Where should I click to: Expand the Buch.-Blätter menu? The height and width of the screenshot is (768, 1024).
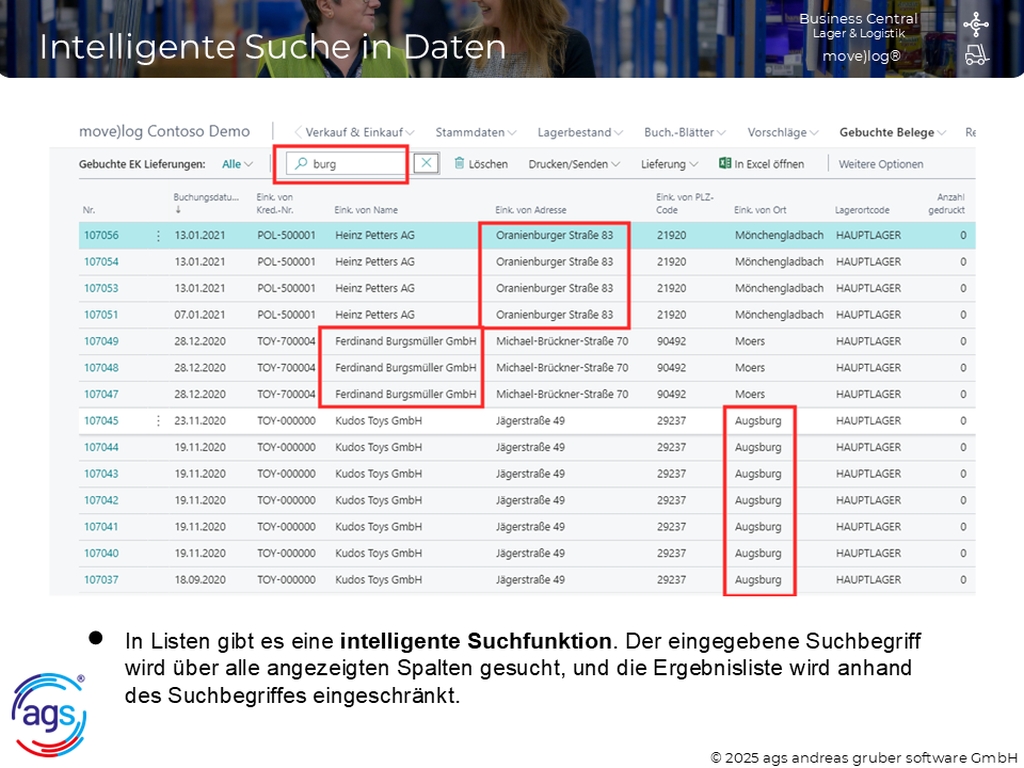pos(684,133)
